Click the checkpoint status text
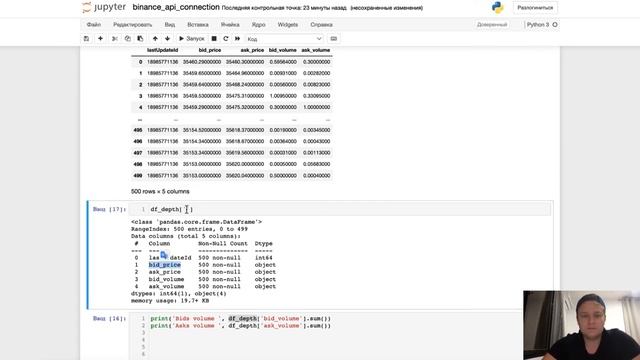This screenshot has height=360, width=640. point(284,8)
